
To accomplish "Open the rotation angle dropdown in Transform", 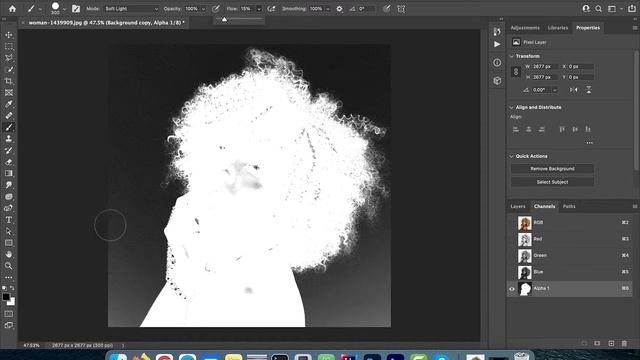I will click(555, 90).
